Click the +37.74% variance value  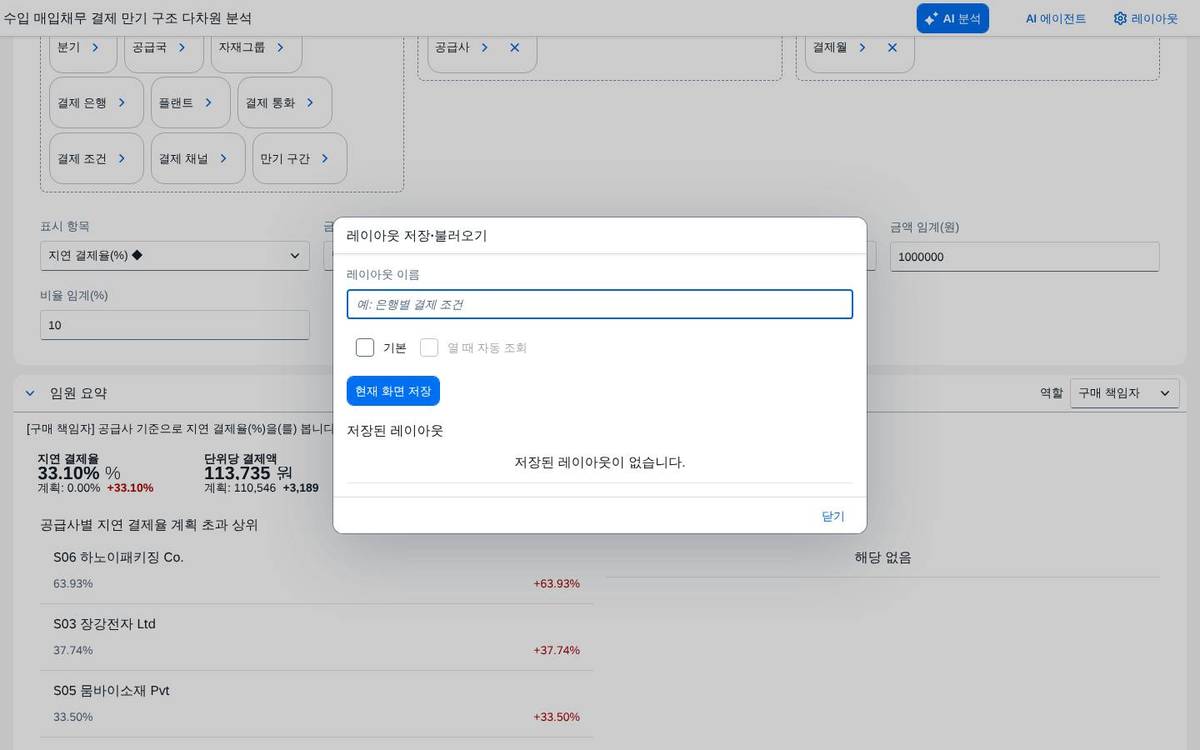point(556,650)
